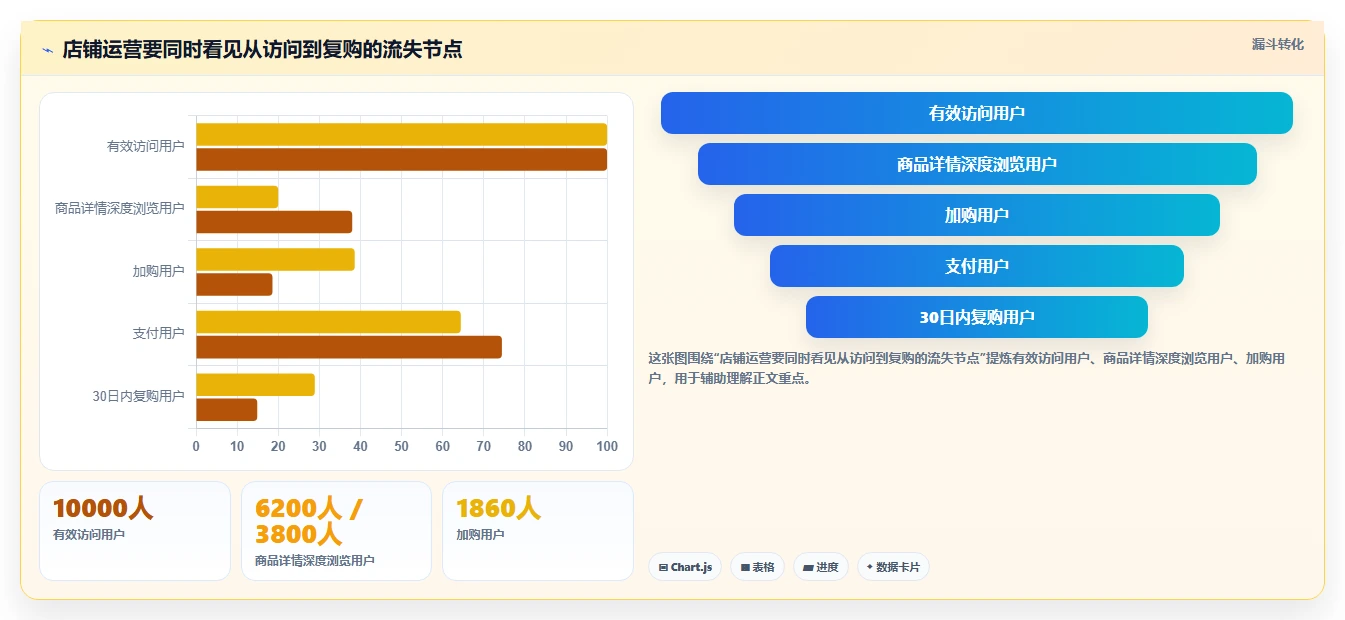Click the 加购用户 chart axis label
Image resolution: width=1345 pixels, height=620 pixels.
point(159,271)
